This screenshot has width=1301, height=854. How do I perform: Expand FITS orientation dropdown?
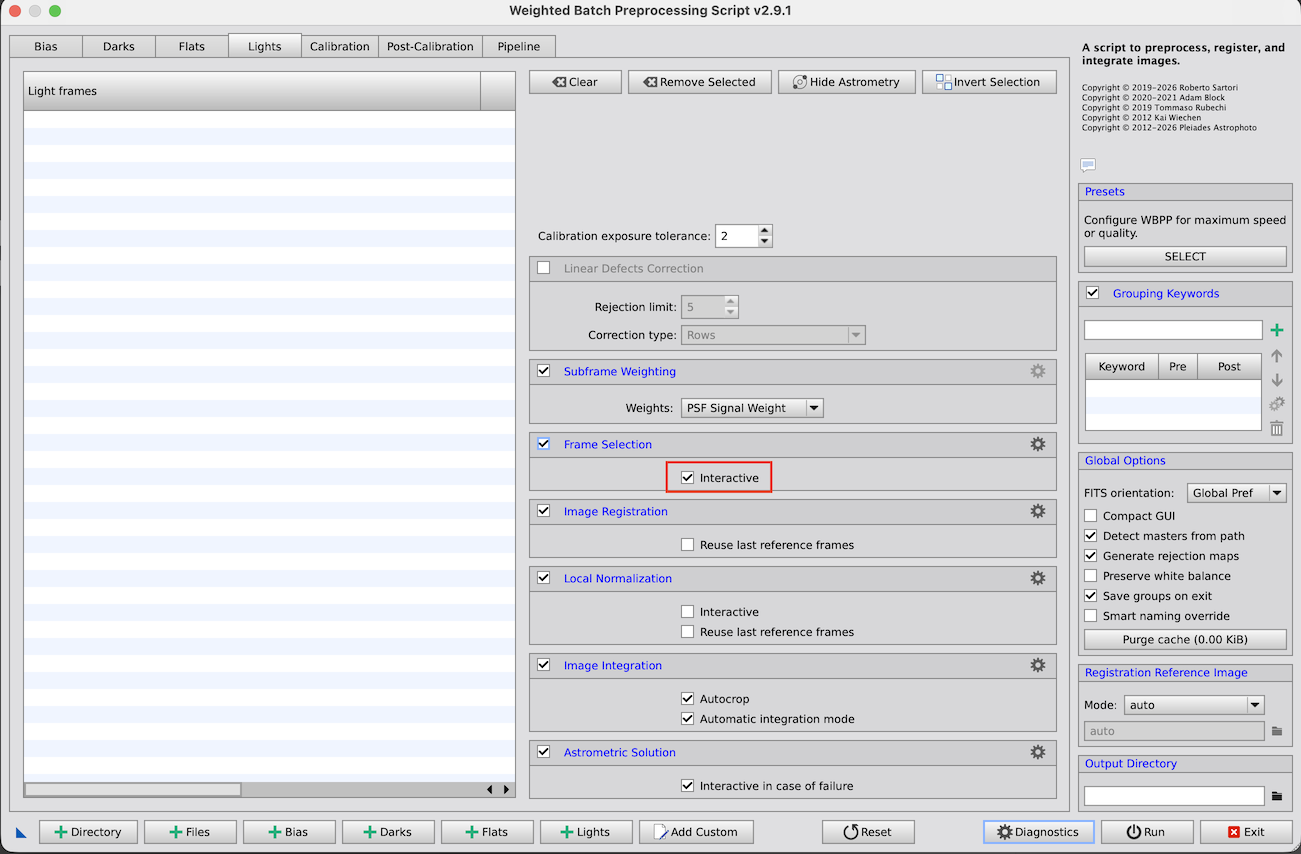tap(1236, 493)
